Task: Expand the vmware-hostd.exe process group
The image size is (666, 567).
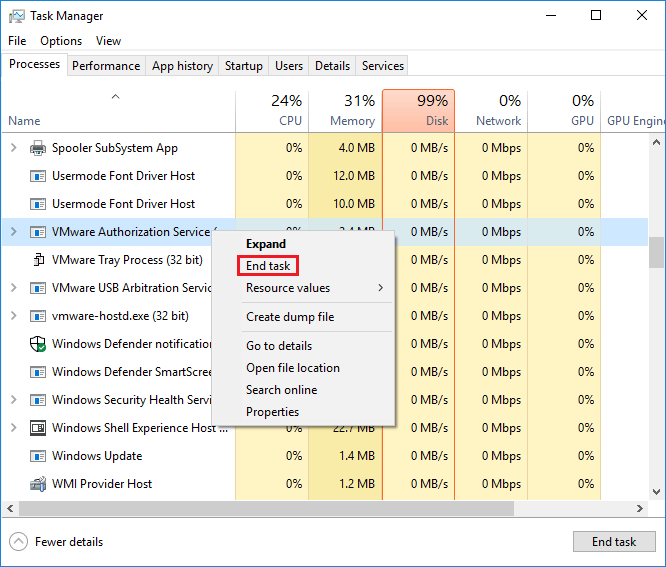Action: 14,316
